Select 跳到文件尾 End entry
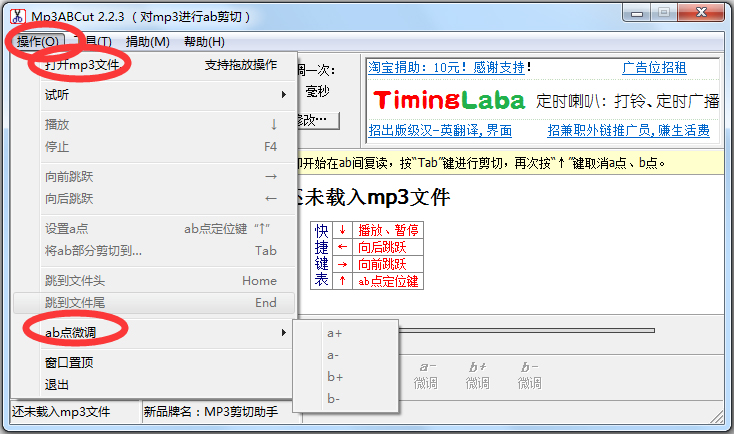This screenshot has width=734, height=434. coord(154,302)
